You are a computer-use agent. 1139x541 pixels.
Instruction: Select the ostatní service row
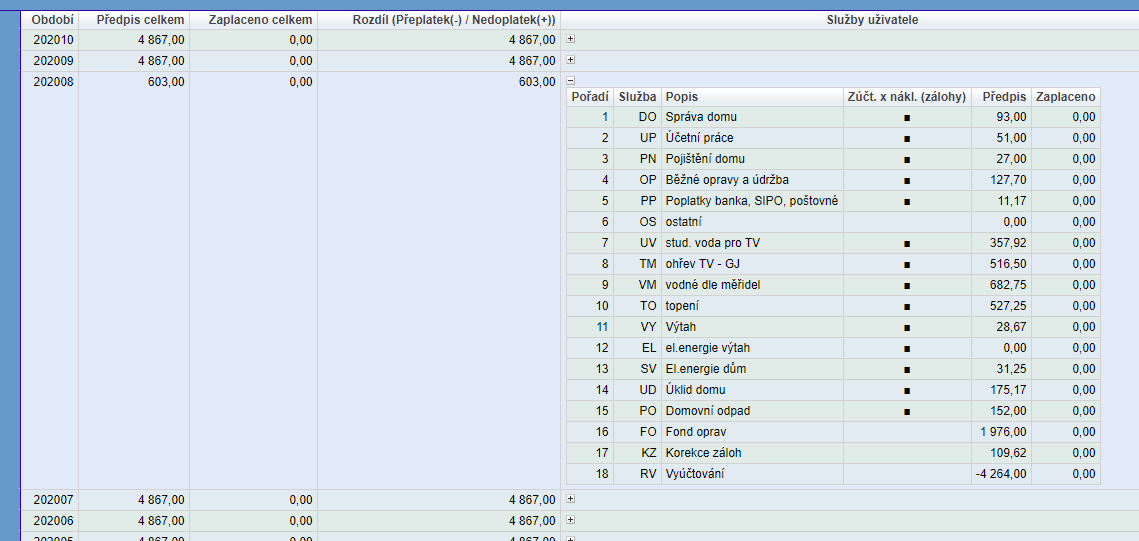pyautogui.click(x=834, y=222)
